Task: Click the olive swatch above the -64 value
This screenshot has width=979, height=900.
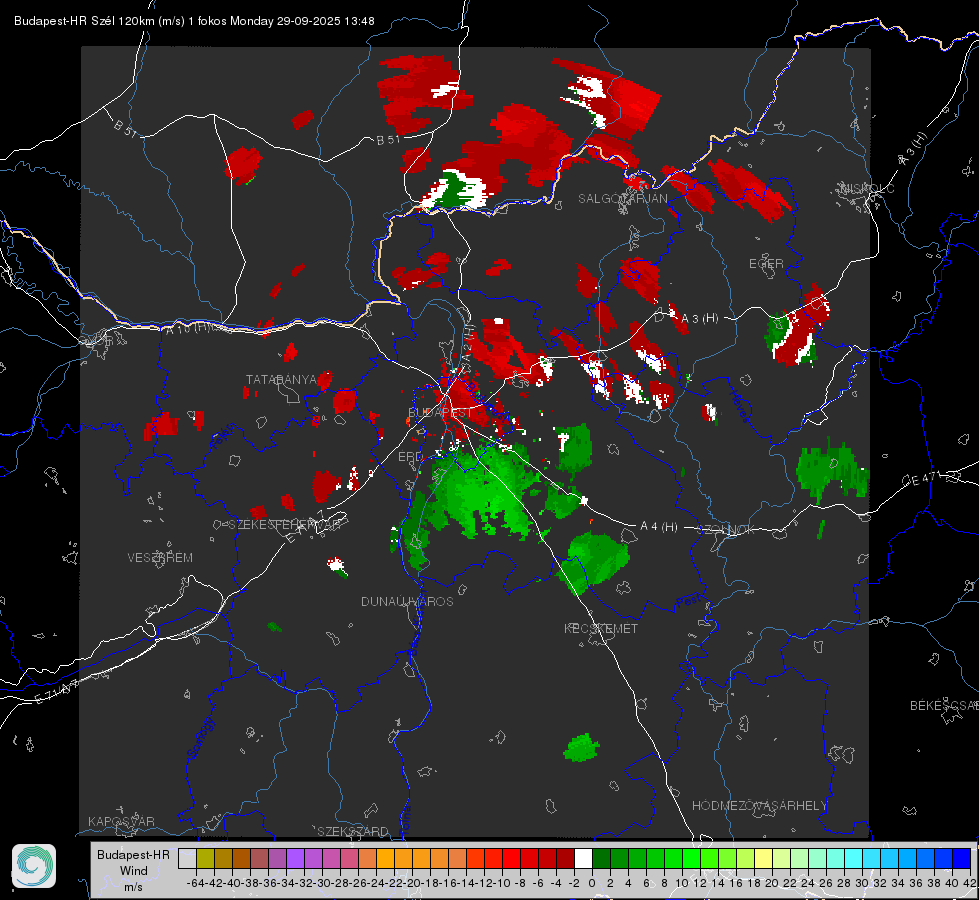Action: point(205,858)
